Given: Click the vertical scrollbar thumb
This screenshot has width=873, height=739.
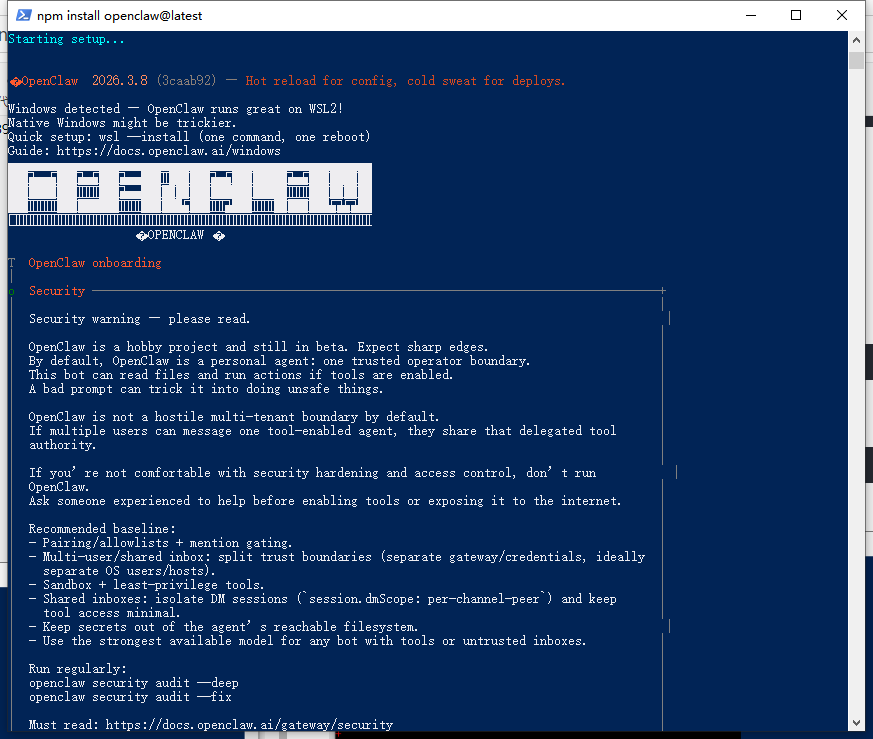Looking at the screenshot, I should pos(856,60).
